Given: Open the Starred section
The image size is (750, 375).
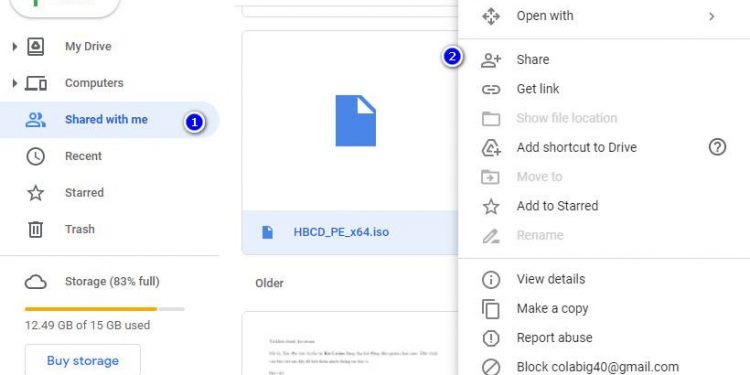Looking at the screenshot, I should tap(84, 192).
